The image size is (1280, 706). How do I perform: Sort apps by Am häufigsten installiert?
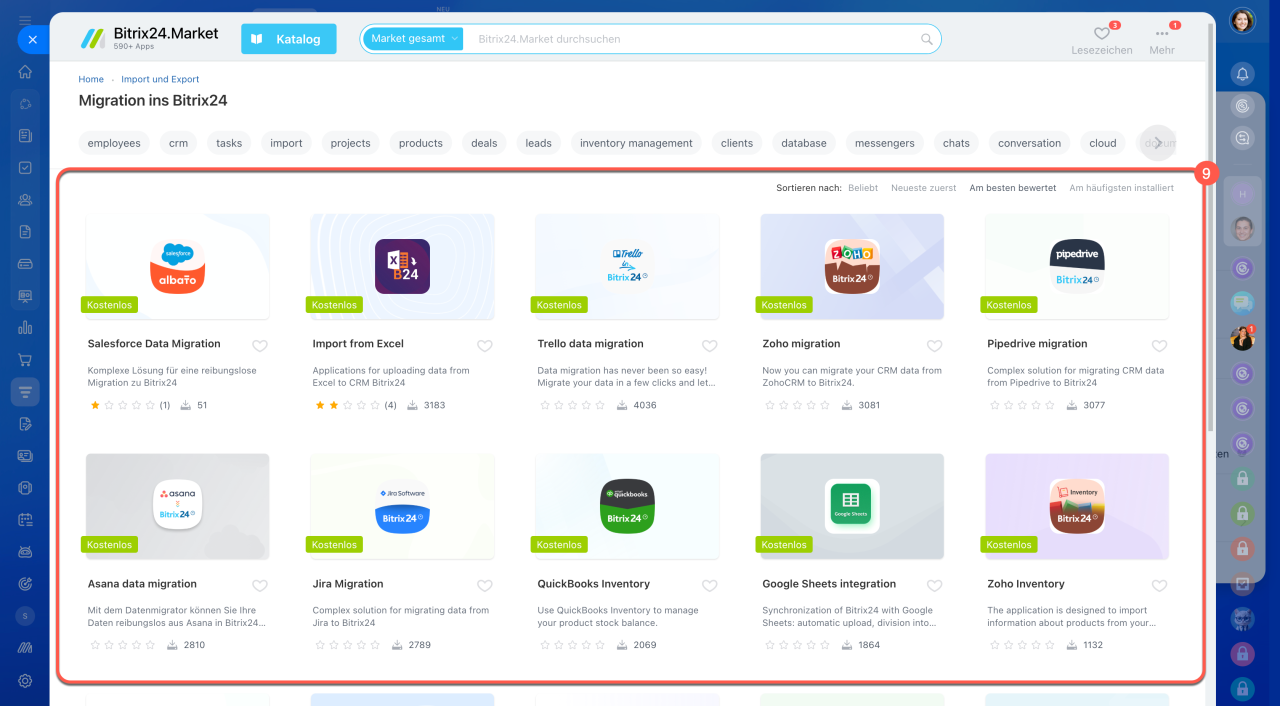point(1121,188)
